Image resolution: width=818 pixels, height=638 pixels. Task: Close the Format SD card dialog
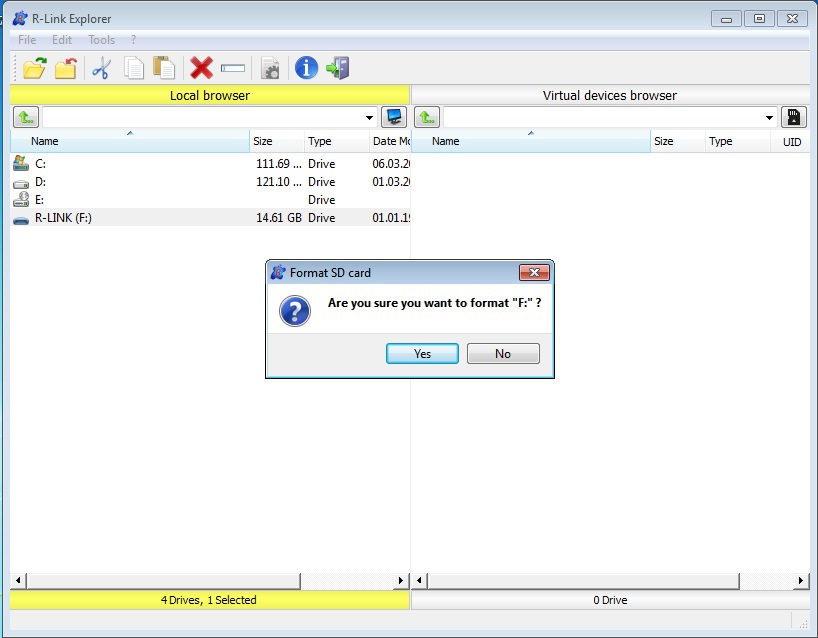click(x=534, y=272)
